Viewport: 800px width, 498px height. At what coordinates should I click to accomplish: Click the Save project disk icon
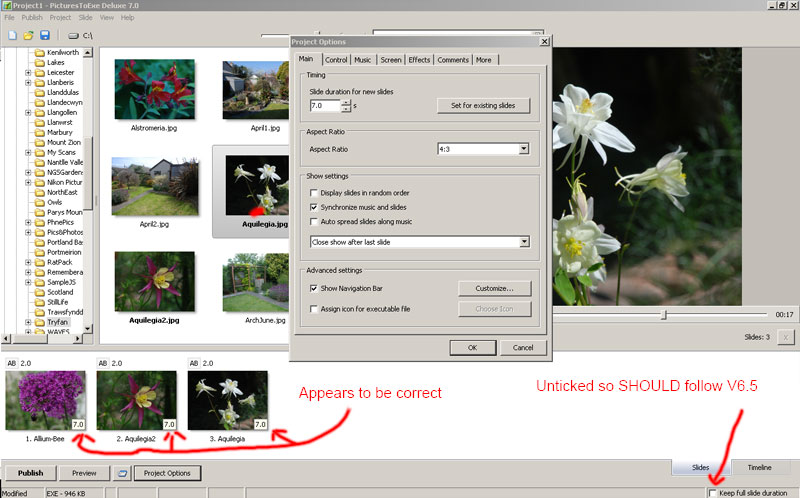point(45,35)
